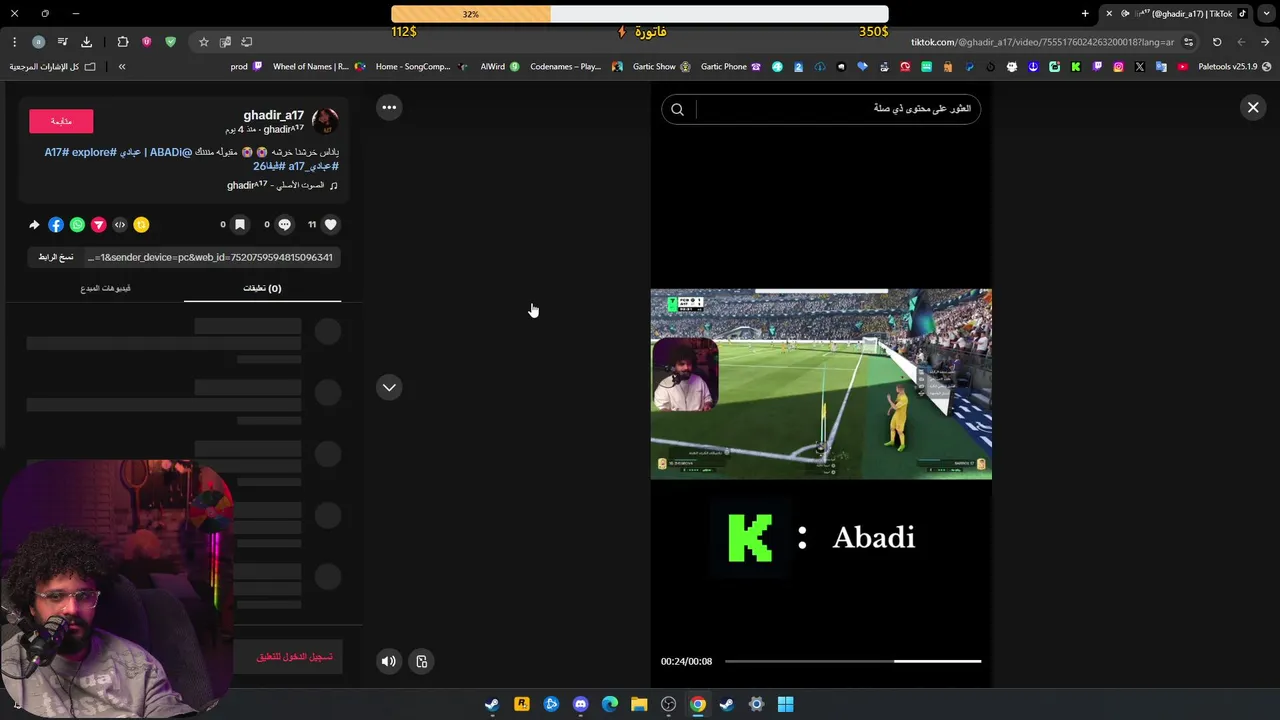Bookmark this page with the star icon
The width and height of the screenshot is (1280, 720).
[204, 42]
